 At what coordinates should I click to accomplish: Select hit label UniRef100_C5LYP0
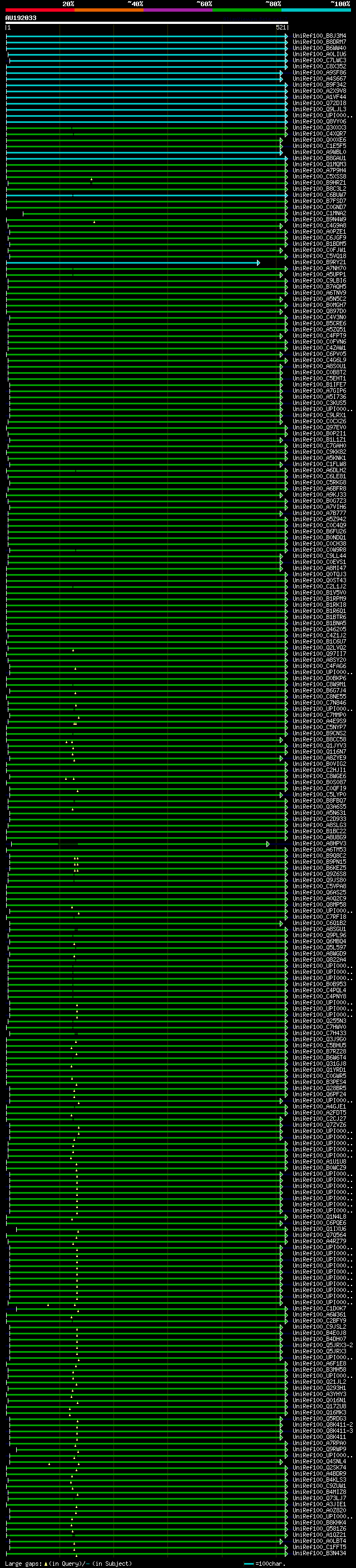pyautogui.click(x=319, y=794)
